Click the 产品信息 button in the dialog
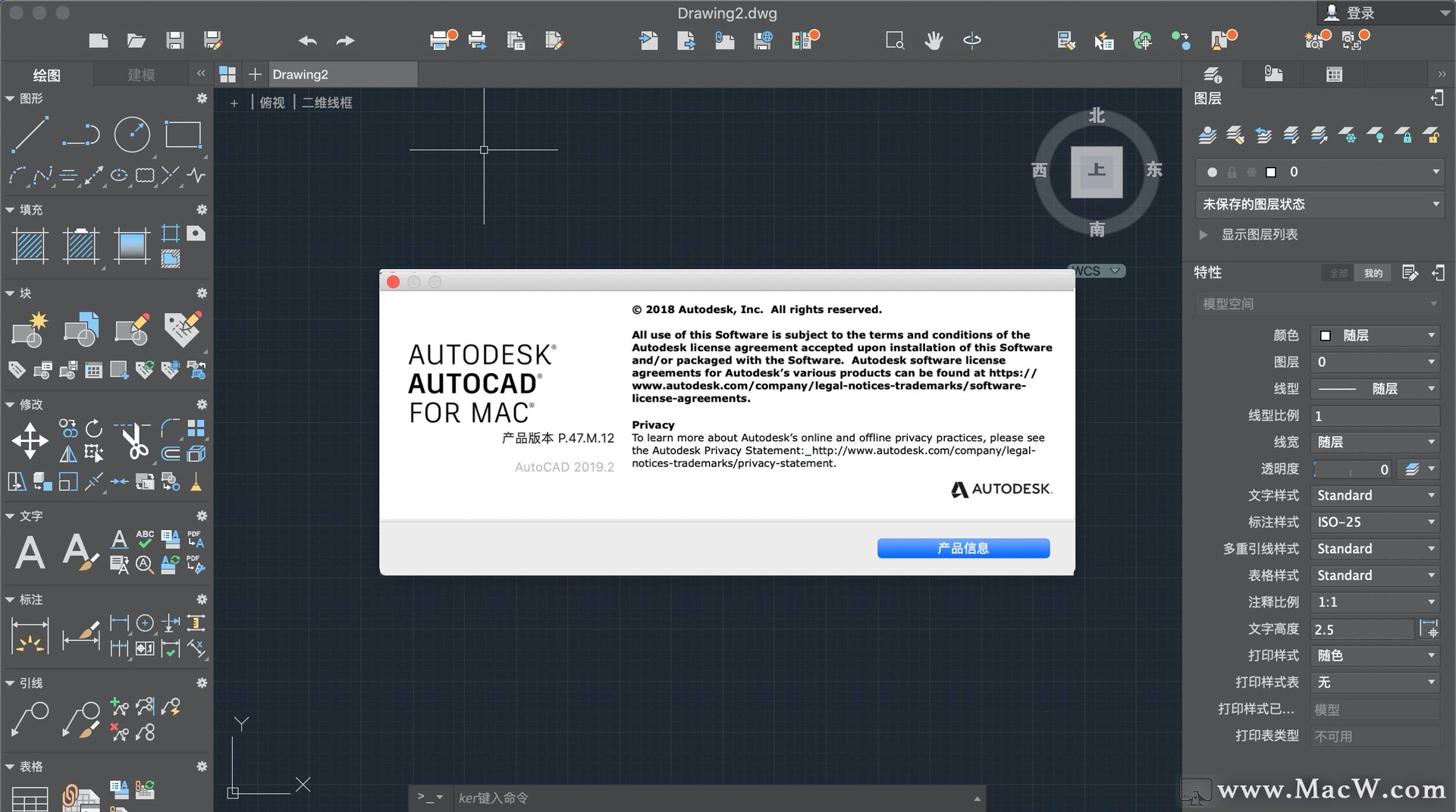The width and height of the screenshot is (1456, 812). [x=963, y=547]
